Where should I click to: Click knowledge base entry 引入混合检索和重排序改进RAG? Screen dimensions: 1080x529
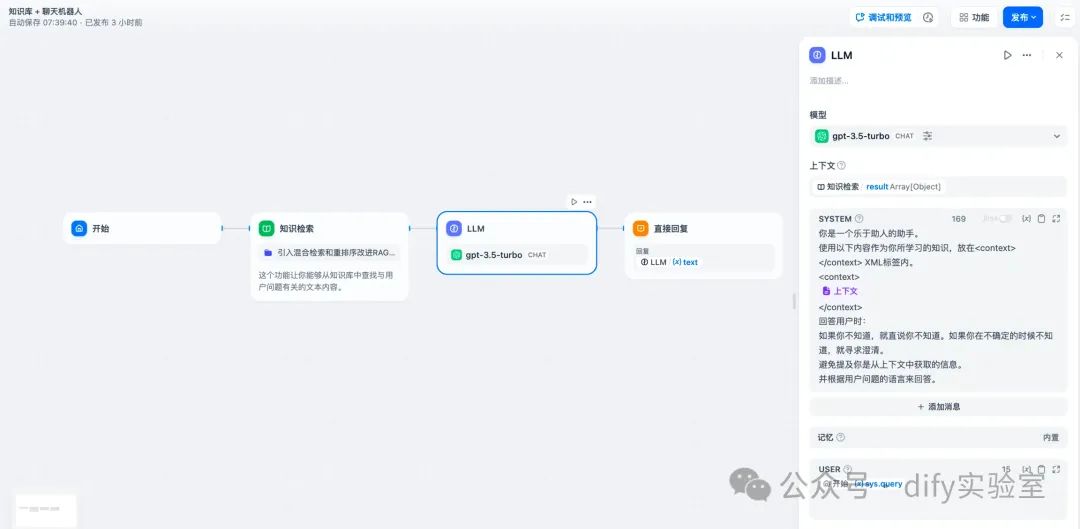(x=330, y=253)
